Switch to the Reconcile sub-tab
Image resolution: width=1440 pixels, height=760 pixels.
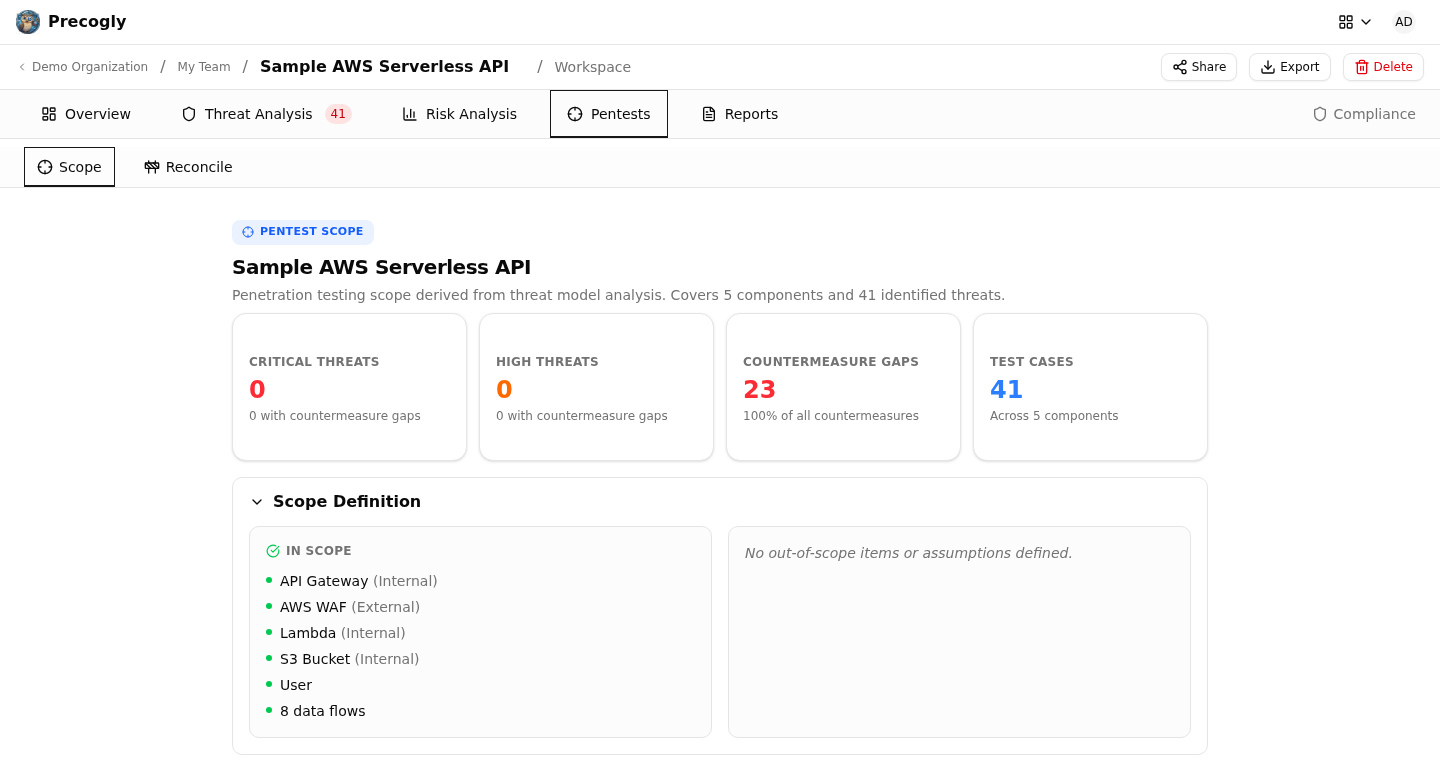(188, 167)
